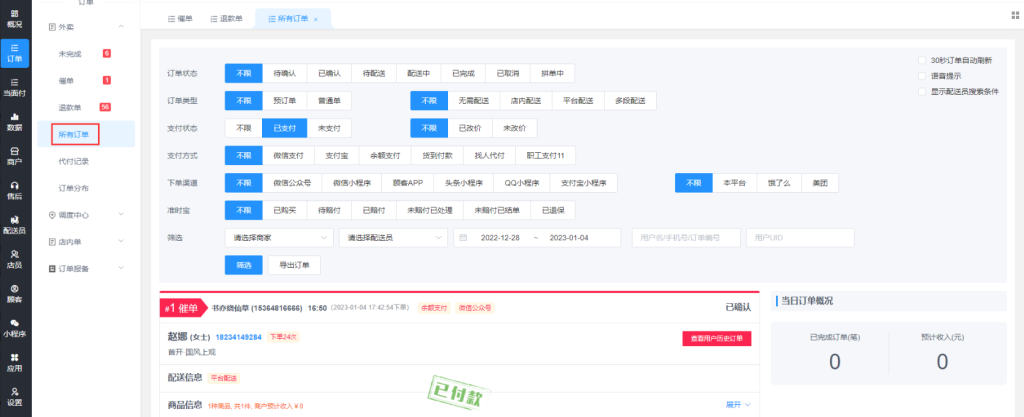This screenshot has width=1024, height=417.
Task: Click the red 查看用户历史订单 button
Action: point(715,338)
